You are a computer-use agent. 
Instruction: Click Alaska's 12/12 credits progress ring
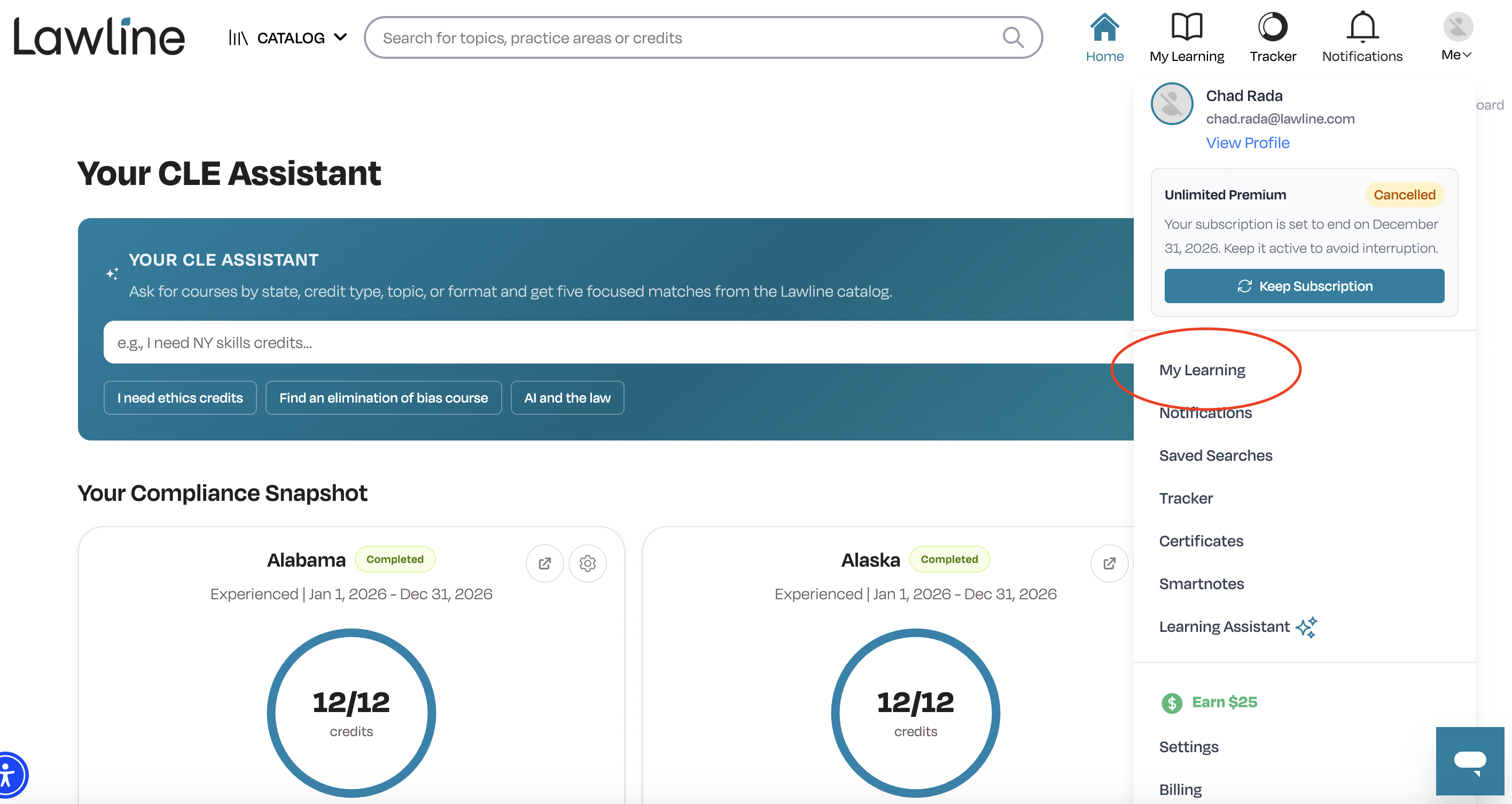coord(915,713)
